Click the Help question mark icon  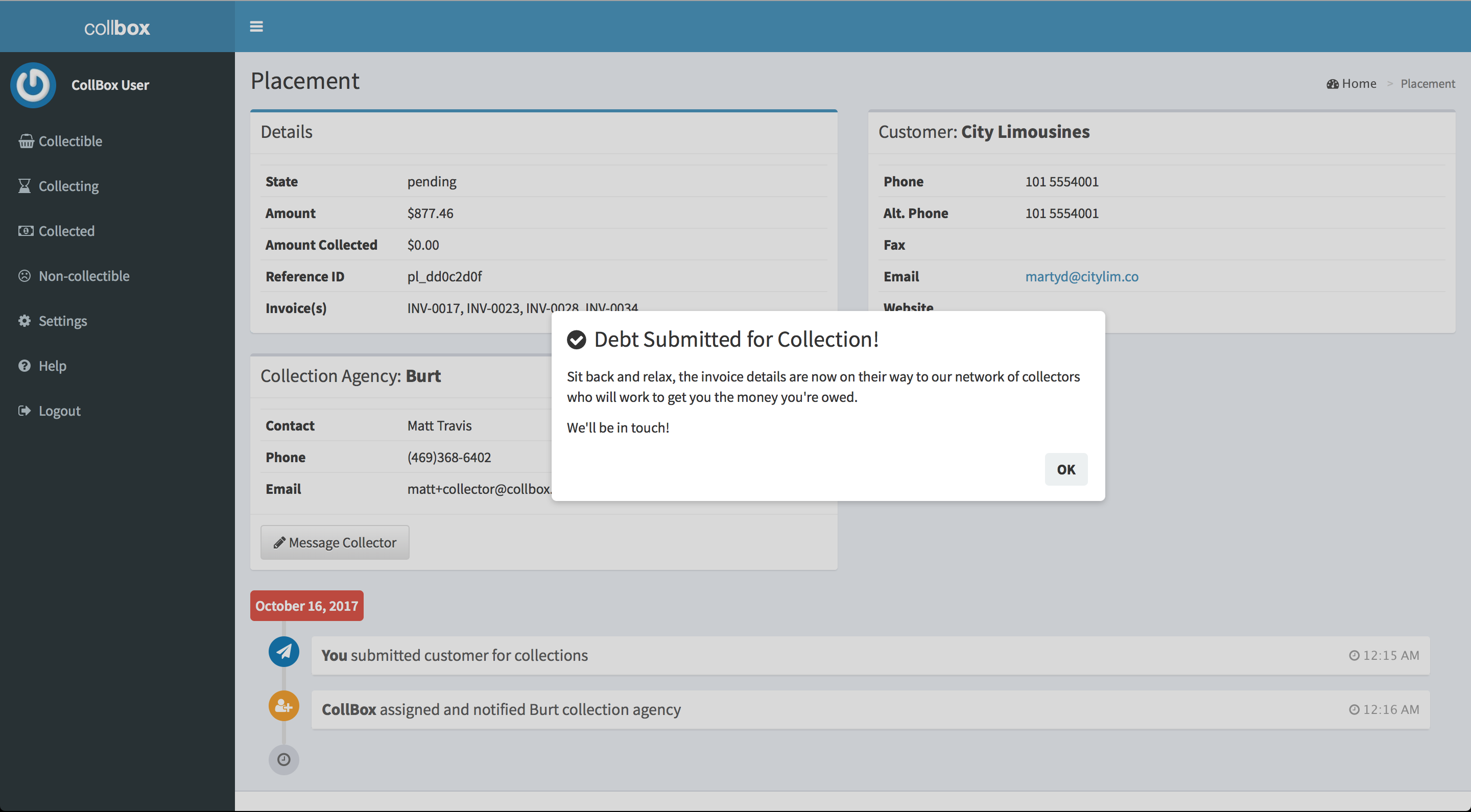[24, 366]
